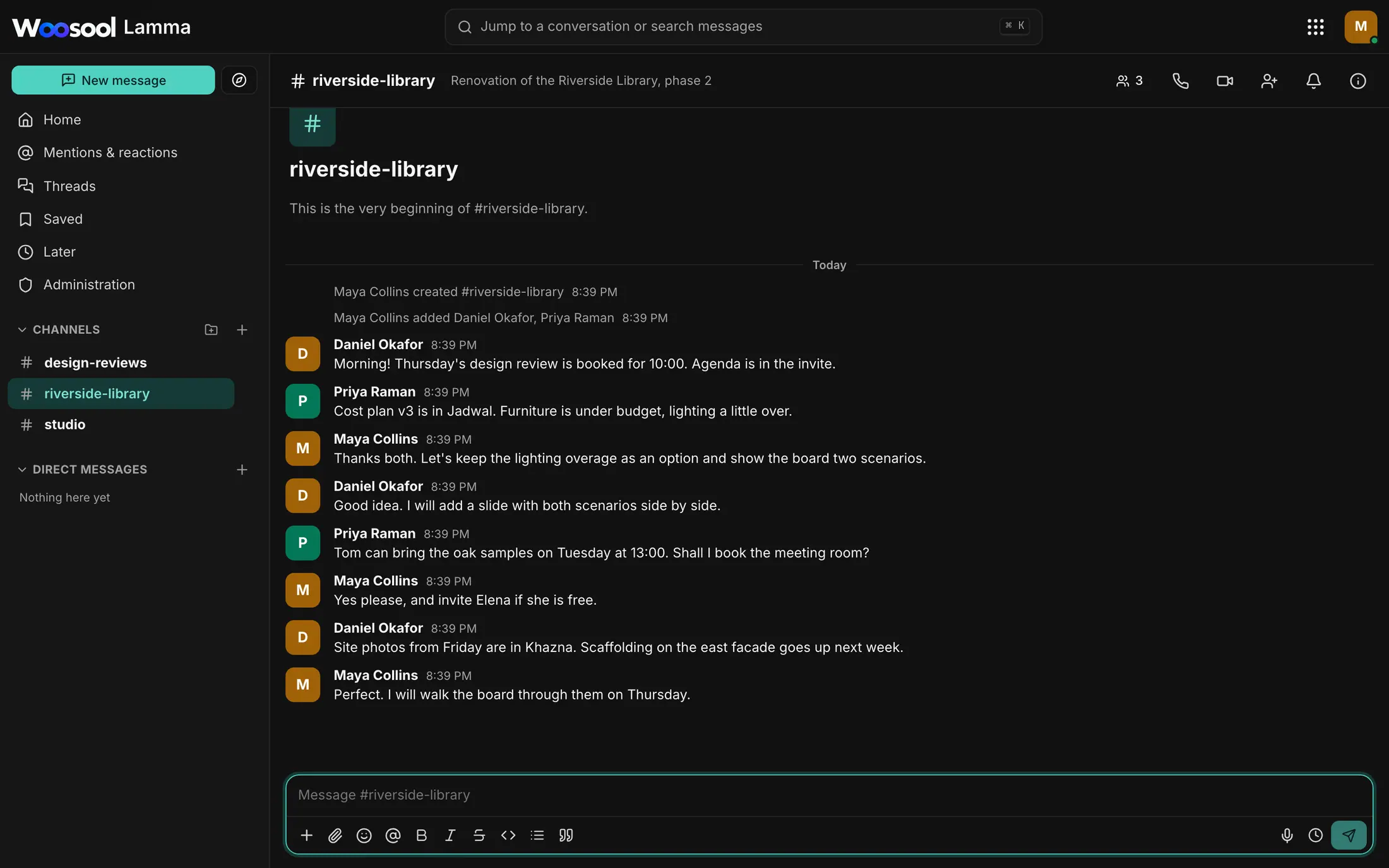
Task: Start a new direct message with plus
Action: click(242, 470)
